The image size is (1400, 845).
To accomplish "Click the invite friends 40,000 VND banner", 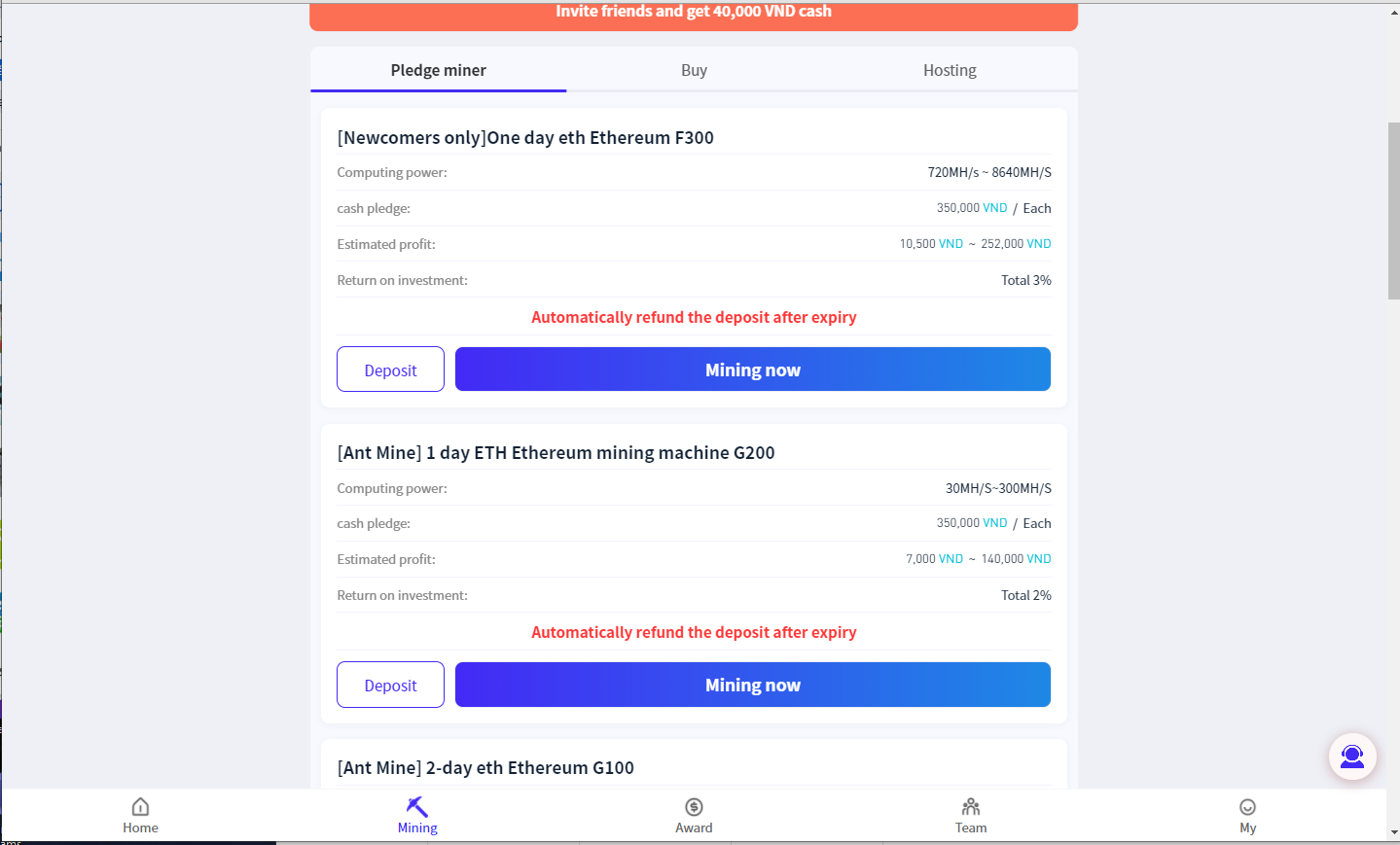I will (693, 14).
